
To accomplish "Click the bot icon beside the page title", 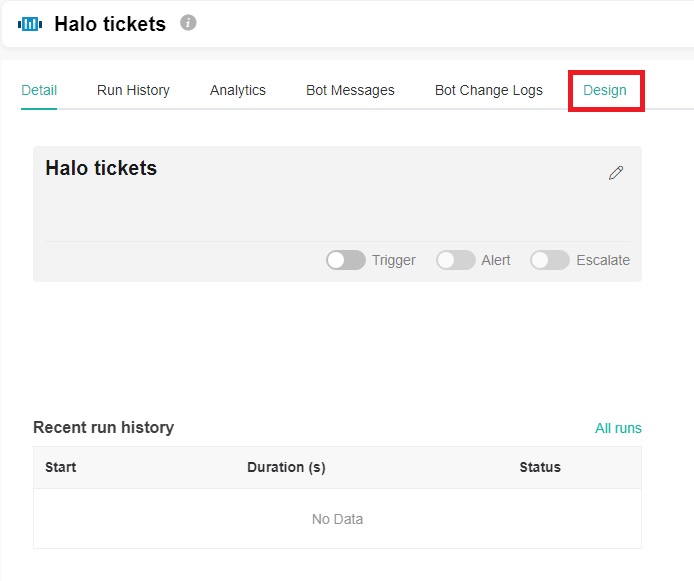I will (30, 24).
